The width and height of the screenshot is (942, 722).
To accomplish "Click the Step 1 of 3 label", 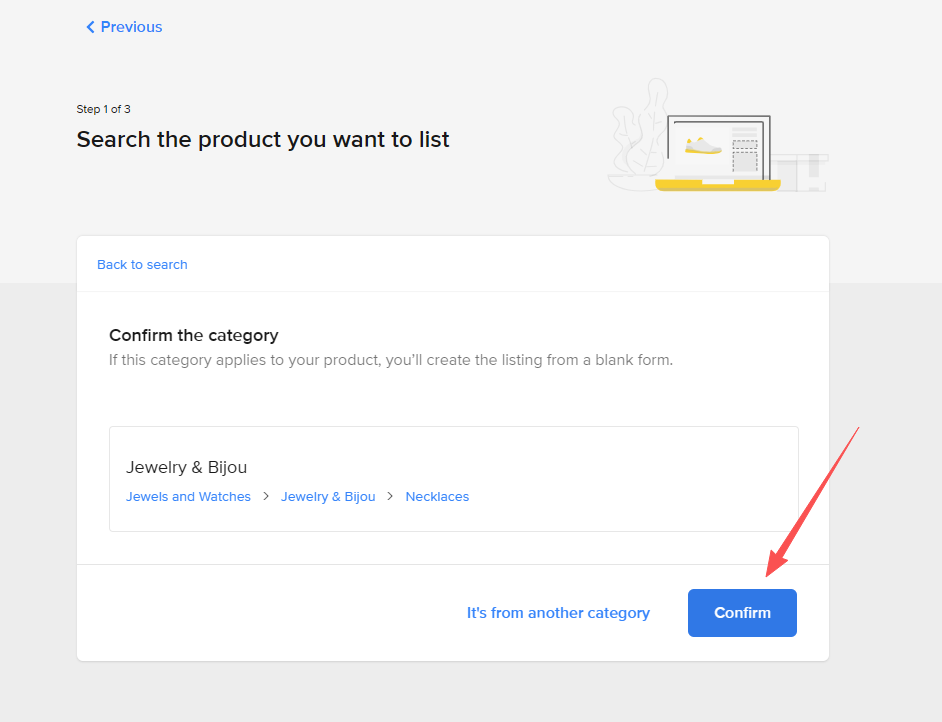I will coord(103,109).
